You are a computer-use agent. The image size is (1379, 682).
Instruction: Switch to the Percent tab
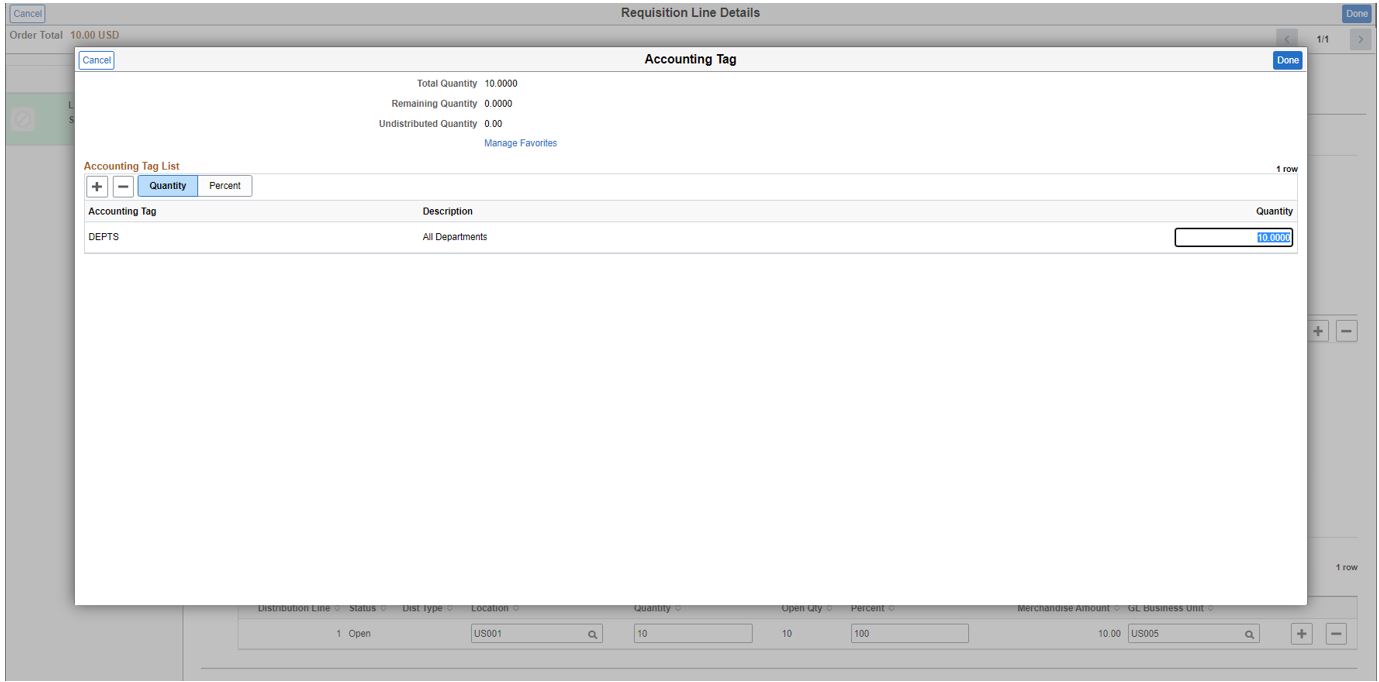pyautogui.click(x=224, y=185)
